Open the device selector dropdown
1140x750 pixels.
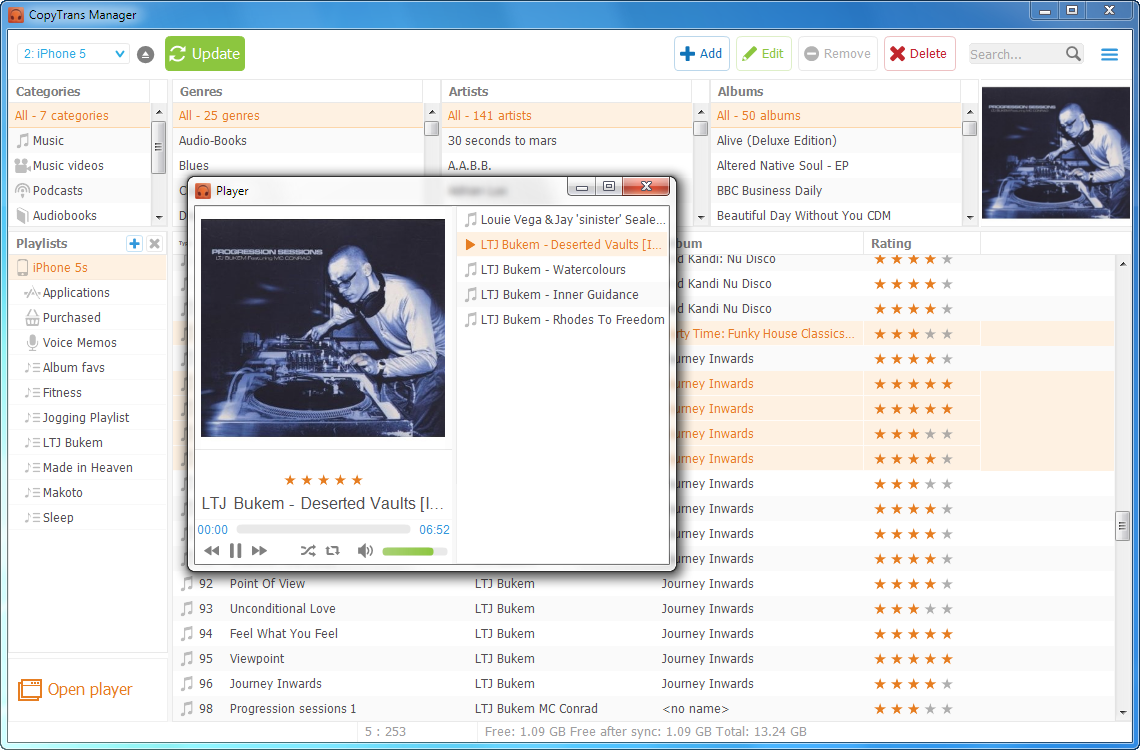point(73,54)
